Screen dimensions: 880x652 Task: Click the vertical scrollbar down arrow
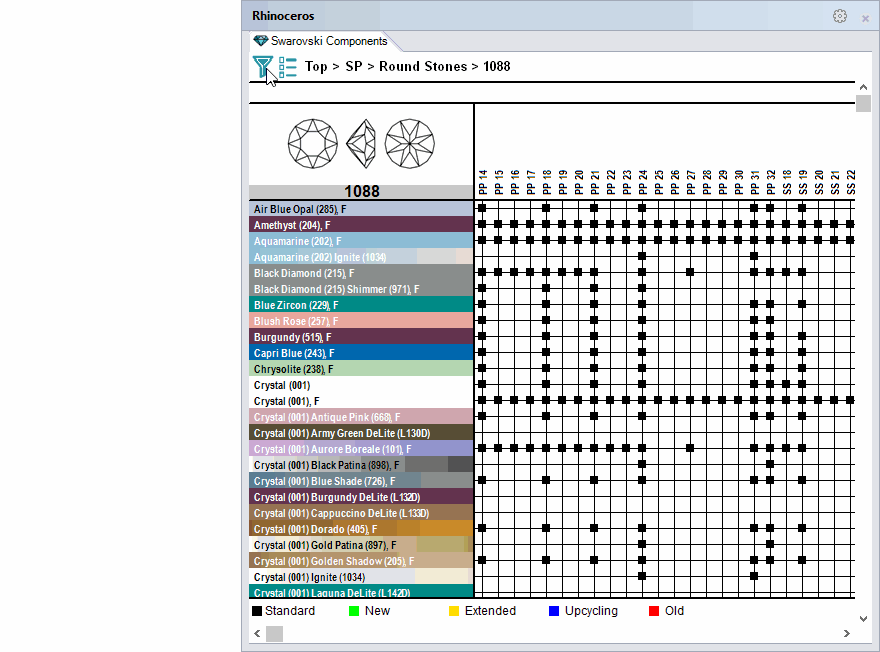pyautogui.click(x=863, y=619)
